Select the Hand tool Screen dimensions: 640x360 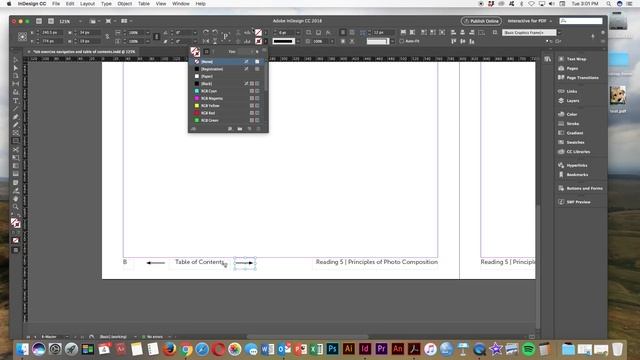(16, 199)
